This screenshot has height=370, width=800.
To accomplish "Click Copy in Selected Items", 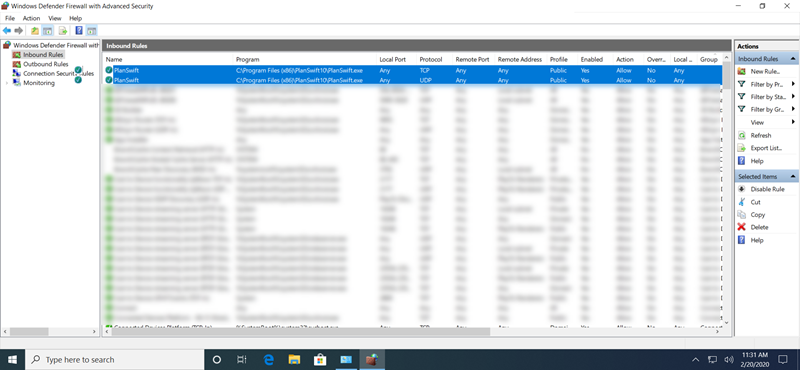I will [758, 215].
